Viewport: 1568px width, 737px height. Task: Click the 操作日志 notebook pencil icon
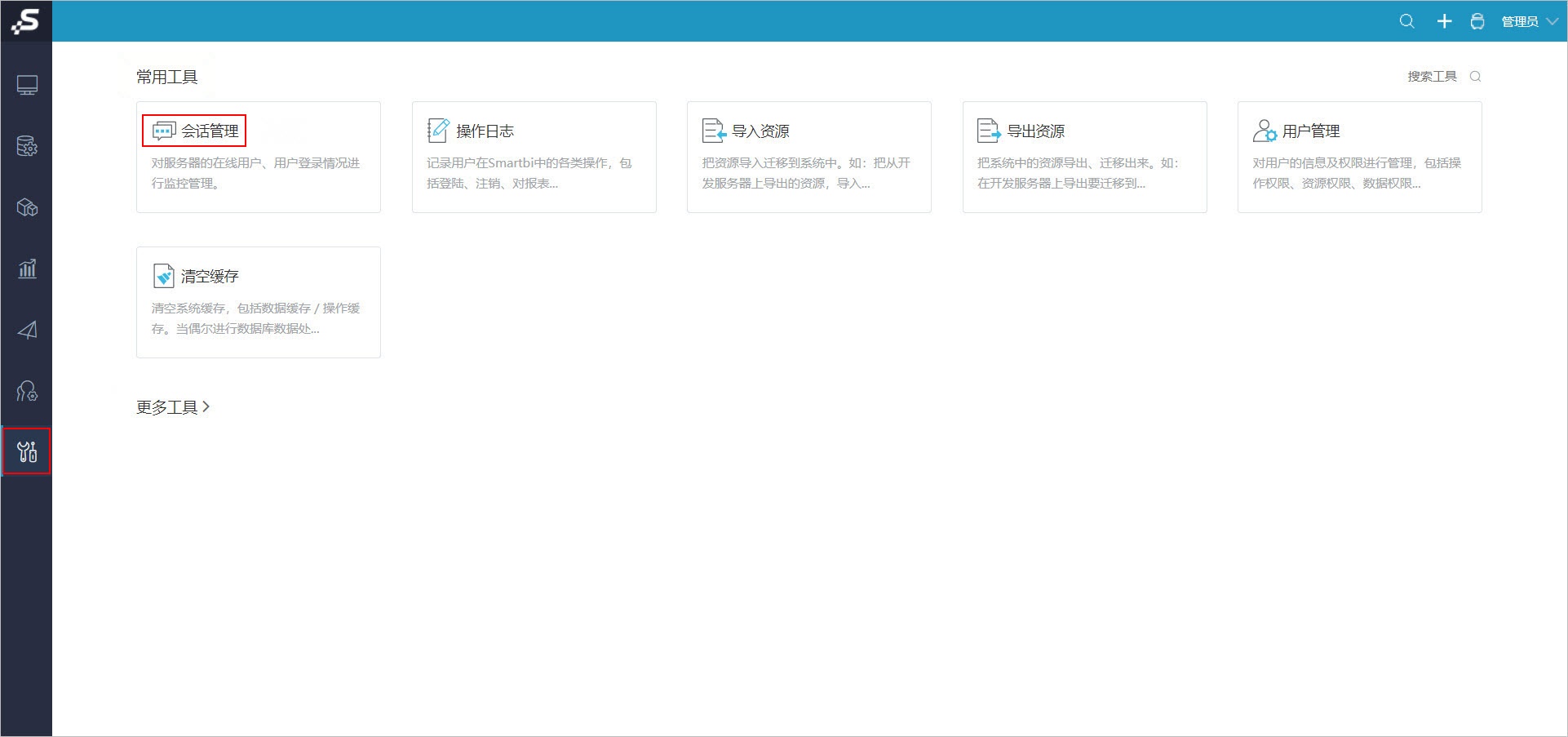click(438, 131)
